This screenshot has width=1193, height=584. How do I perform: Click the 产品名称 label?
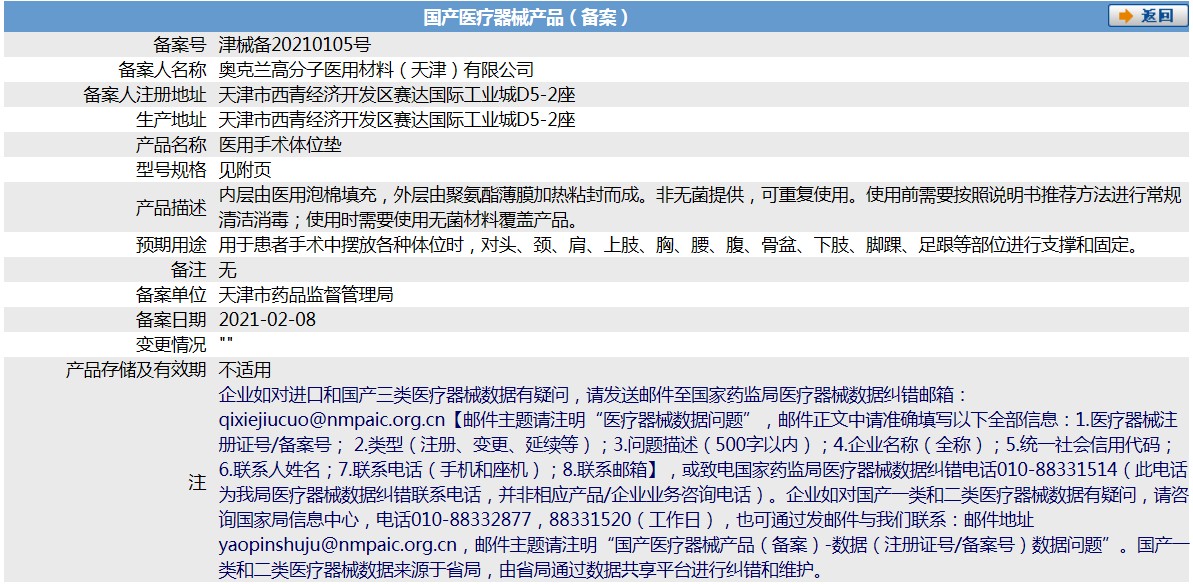(171, 144)
